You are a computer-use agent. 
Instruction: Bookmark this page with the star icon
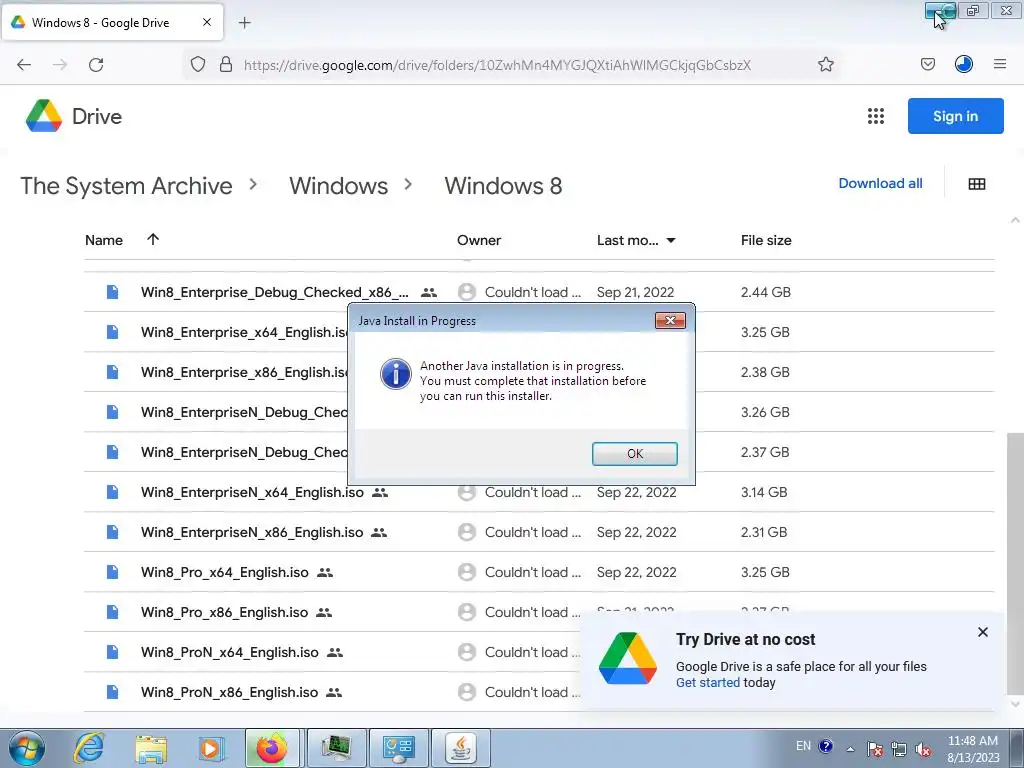pos(825,65)
